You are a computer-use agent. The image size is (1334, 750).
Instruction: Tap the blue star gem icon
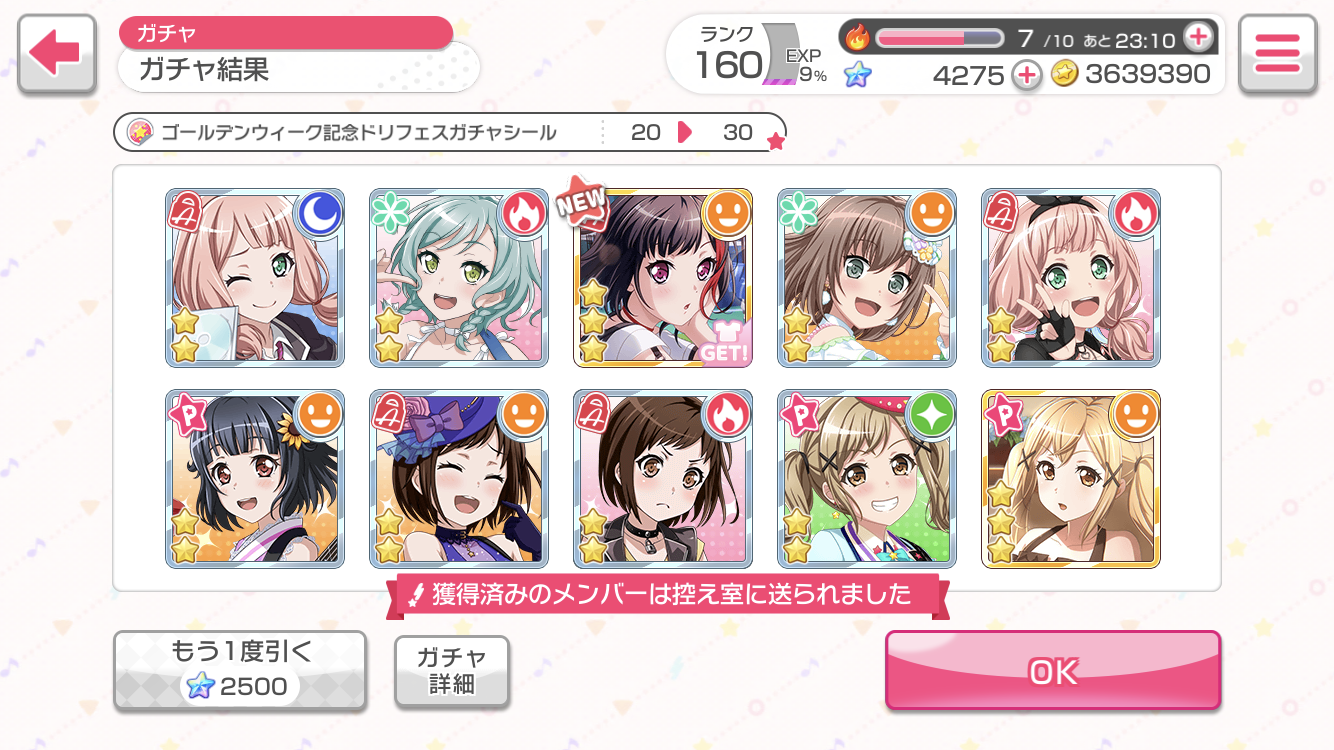(857, 75)
